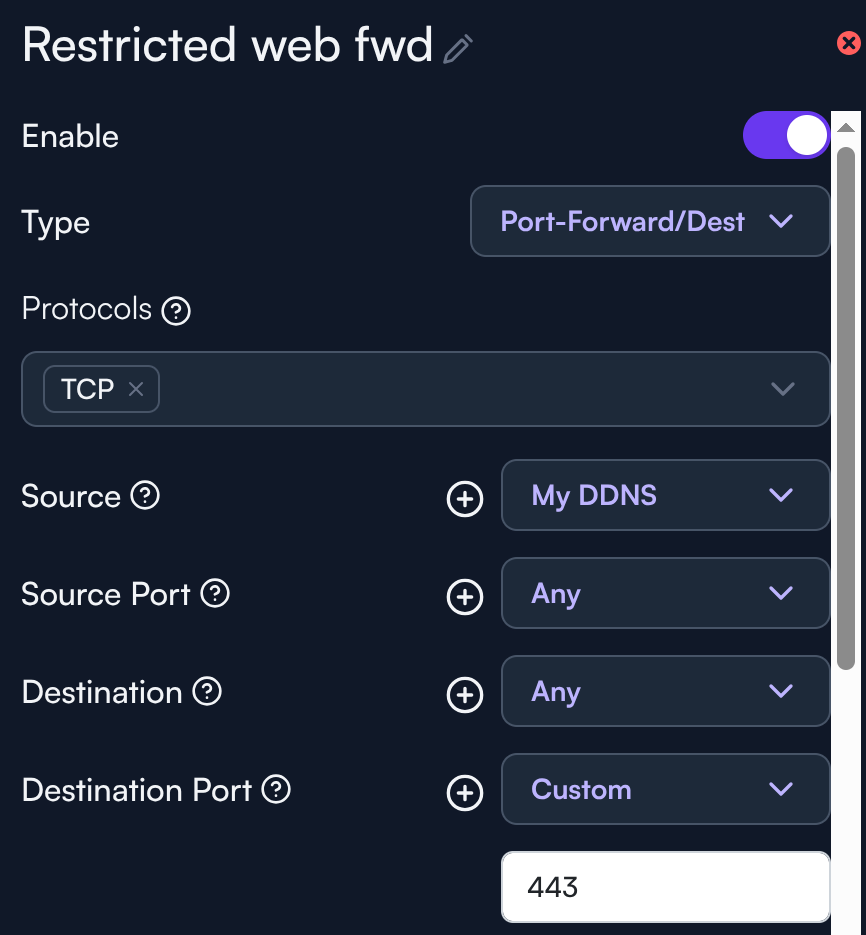Open the Source My DDNS dropdown

665,495
